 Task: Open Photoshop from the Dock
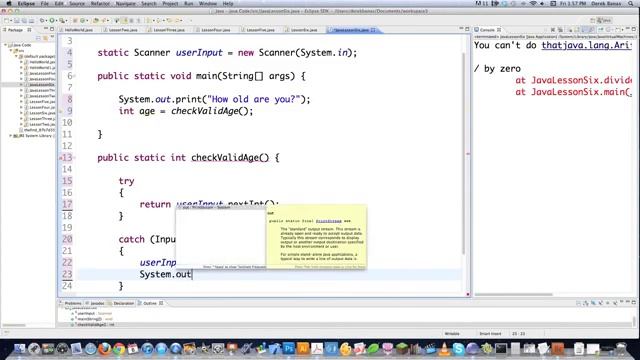point(289,349)
